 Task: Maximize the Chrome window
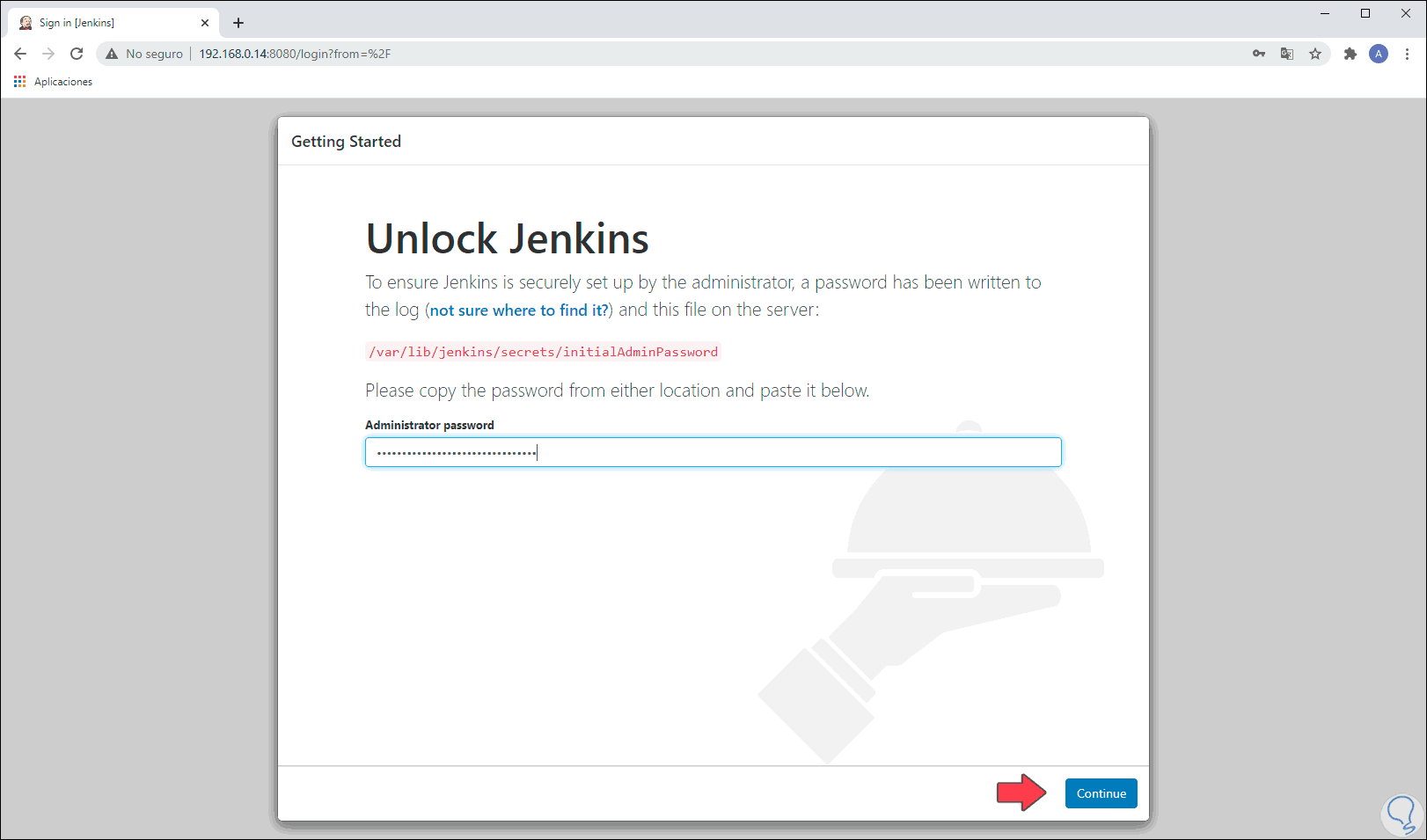pos(1365,13)
